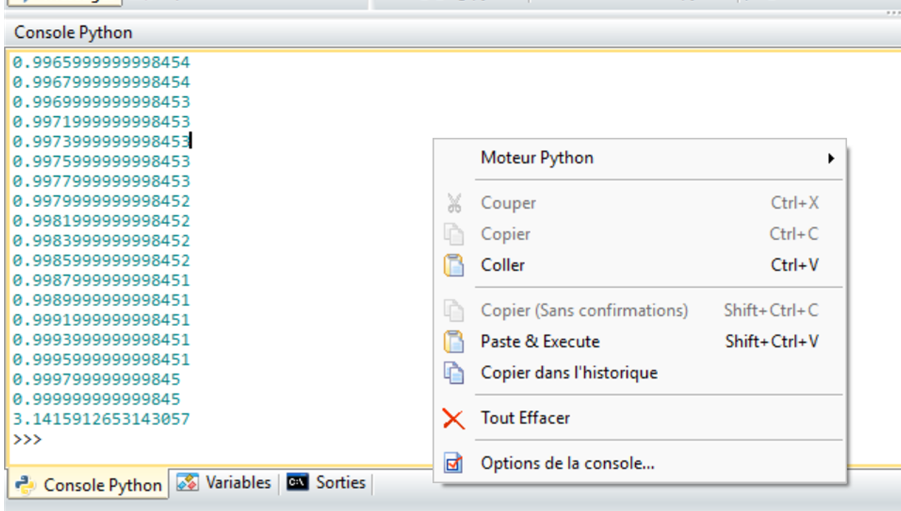Click the Variables tab icon

(x=187, y=483)
